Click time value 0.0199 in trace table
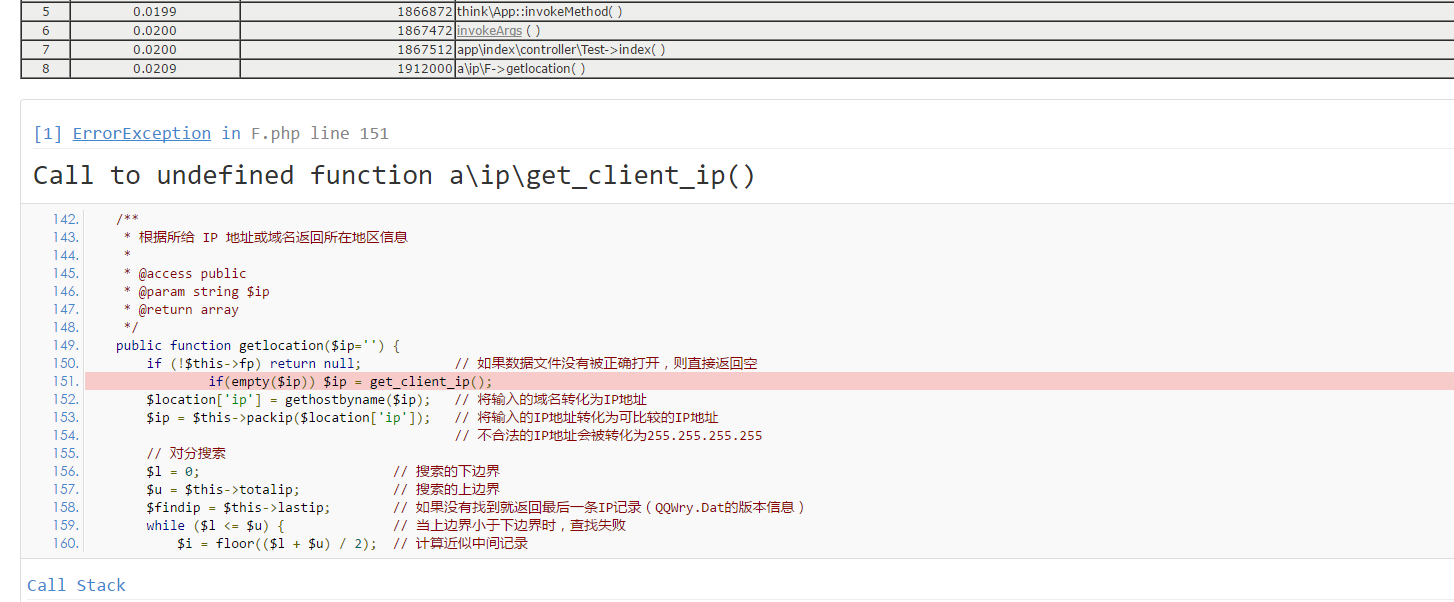This screenshot has height=602, width=1454. tap(154, 12)
